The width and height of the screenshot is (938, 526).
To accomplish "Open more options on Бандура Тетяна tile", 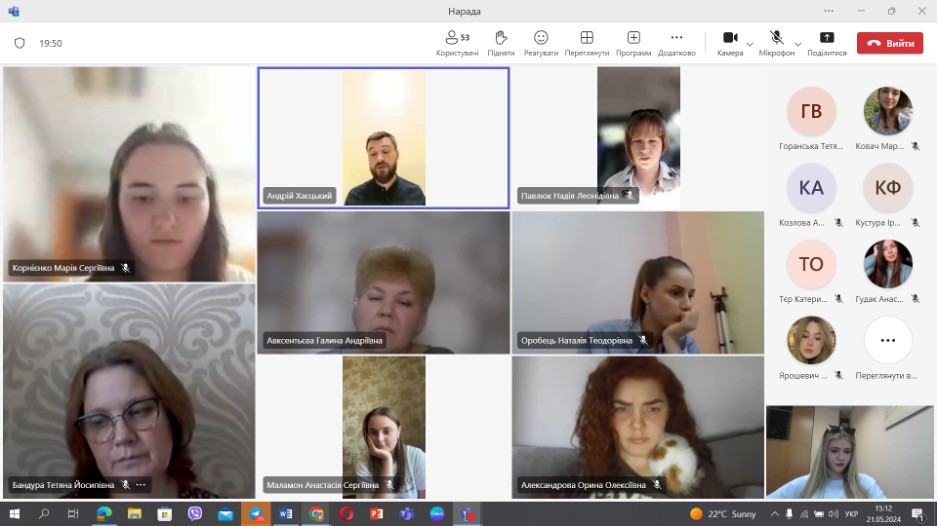I will click(x=141, y=485).
